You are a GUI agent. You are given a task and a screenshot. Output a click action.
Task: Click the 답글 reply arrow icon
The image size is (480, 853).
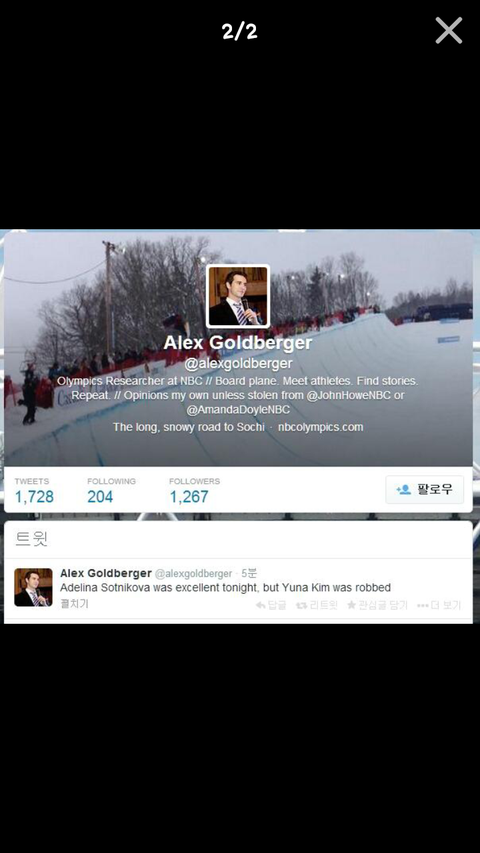pos(261,605)
